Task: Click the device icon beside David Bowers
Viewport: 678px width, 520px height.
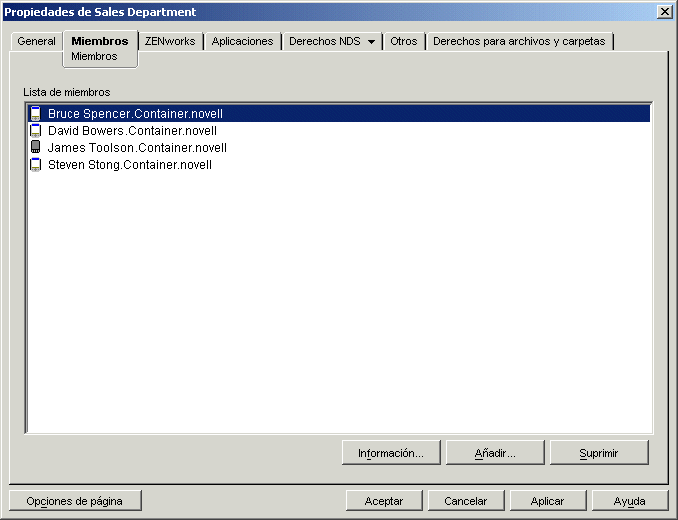Action: tap(35, 131)
